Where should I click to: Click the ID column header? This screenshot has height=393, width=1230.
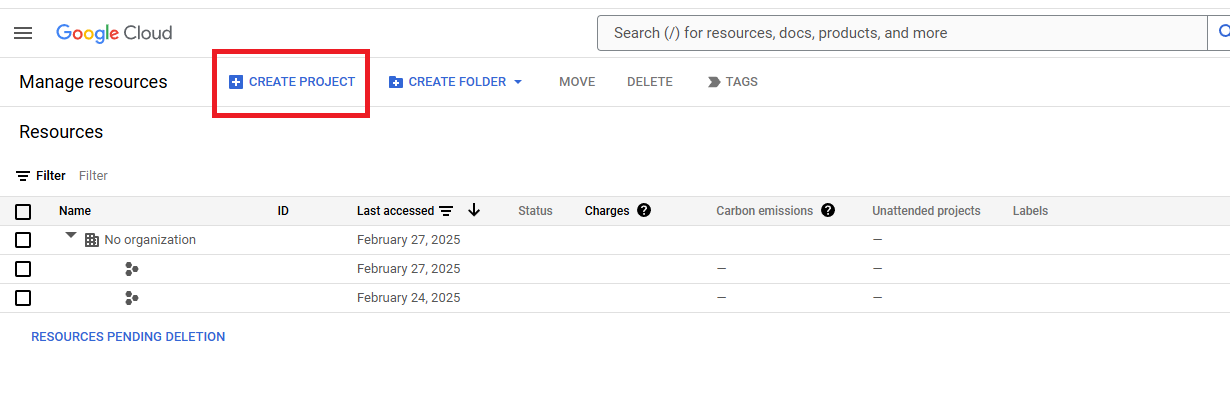[283, 211]
